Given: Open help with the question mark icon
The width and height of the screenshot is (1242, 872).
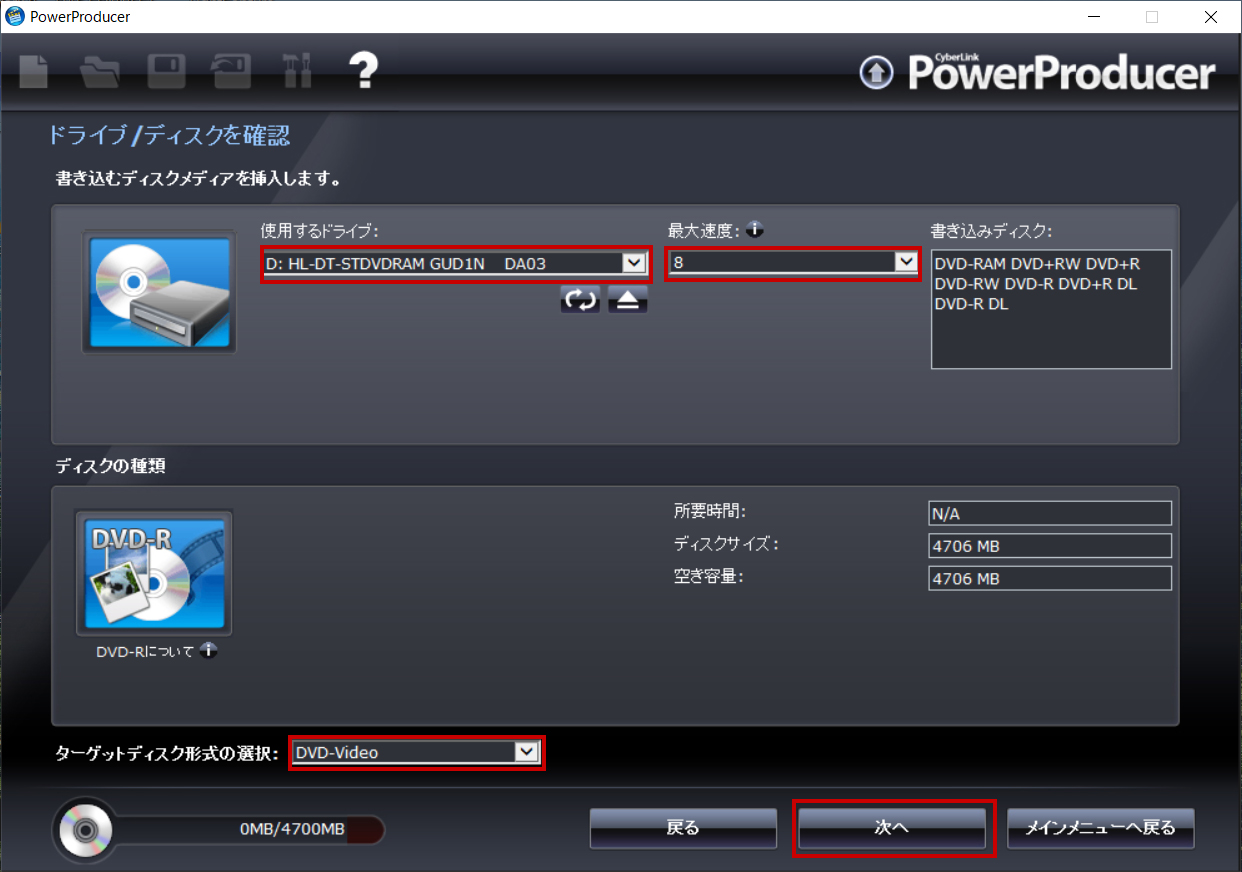Looking at the screenshot, I should [363, 70].
